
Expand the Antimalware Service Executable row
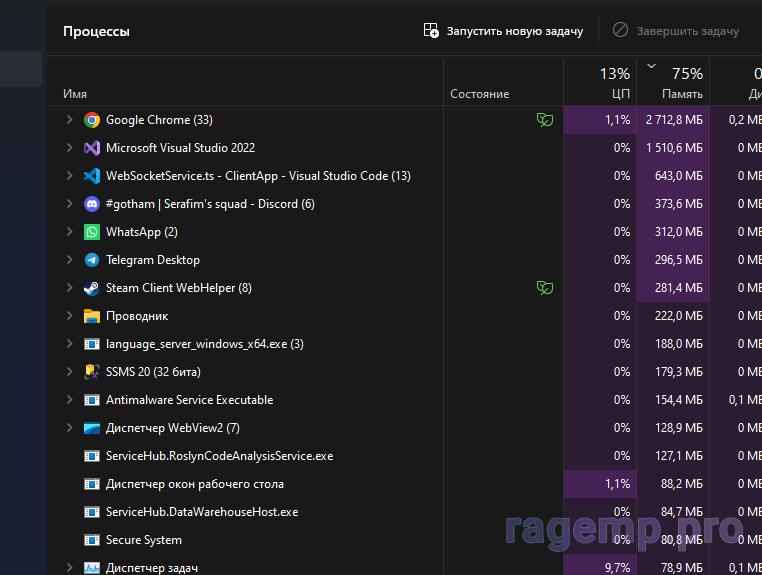coord(69,400)
